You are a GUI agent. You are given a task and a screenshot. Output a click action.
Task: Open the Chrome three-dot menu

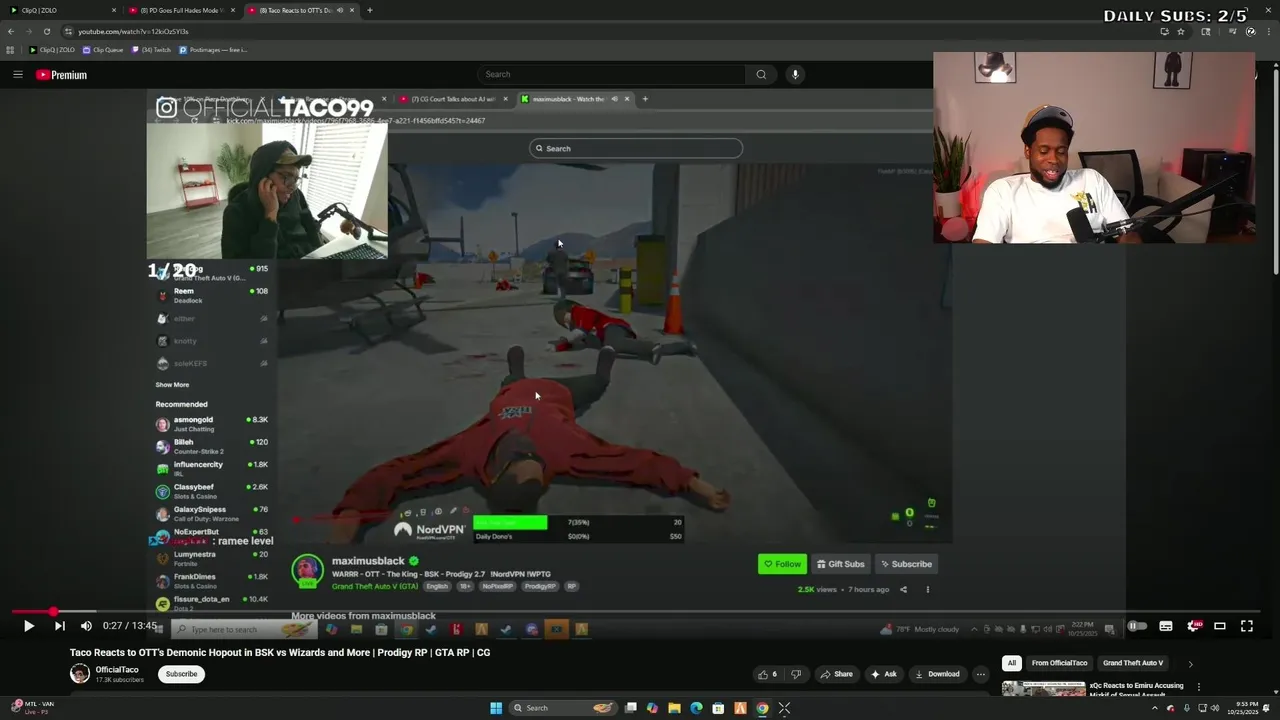coord(1268,31)
